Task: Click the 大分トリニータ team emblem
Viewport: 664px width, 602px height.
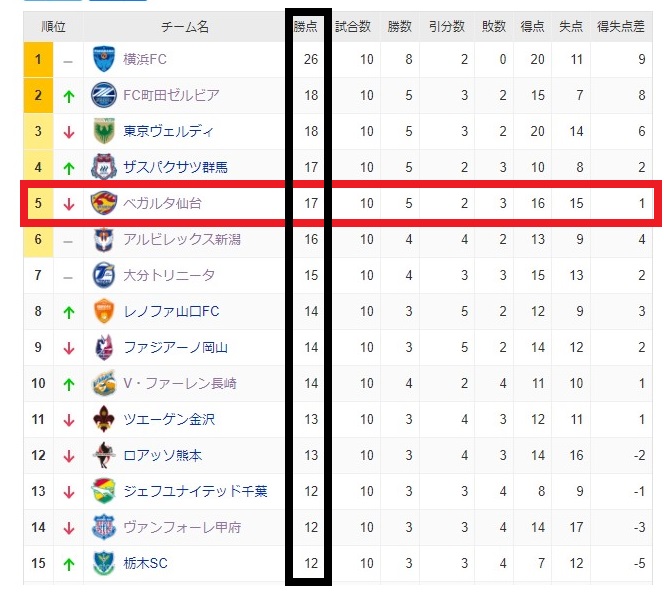Action: (x=104, y=276)
